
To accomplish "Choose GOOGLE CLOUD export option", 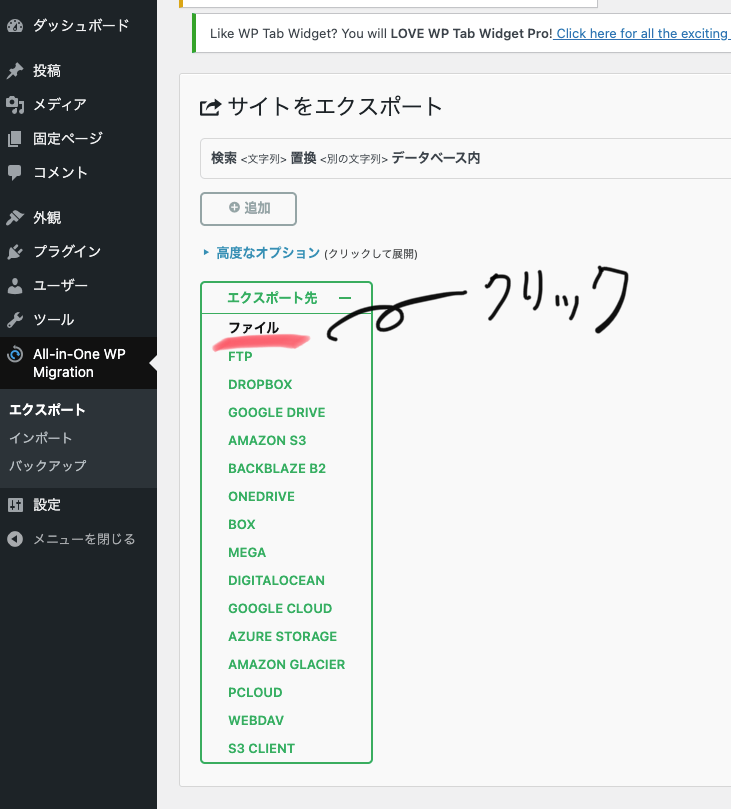I will click(280, 608).
